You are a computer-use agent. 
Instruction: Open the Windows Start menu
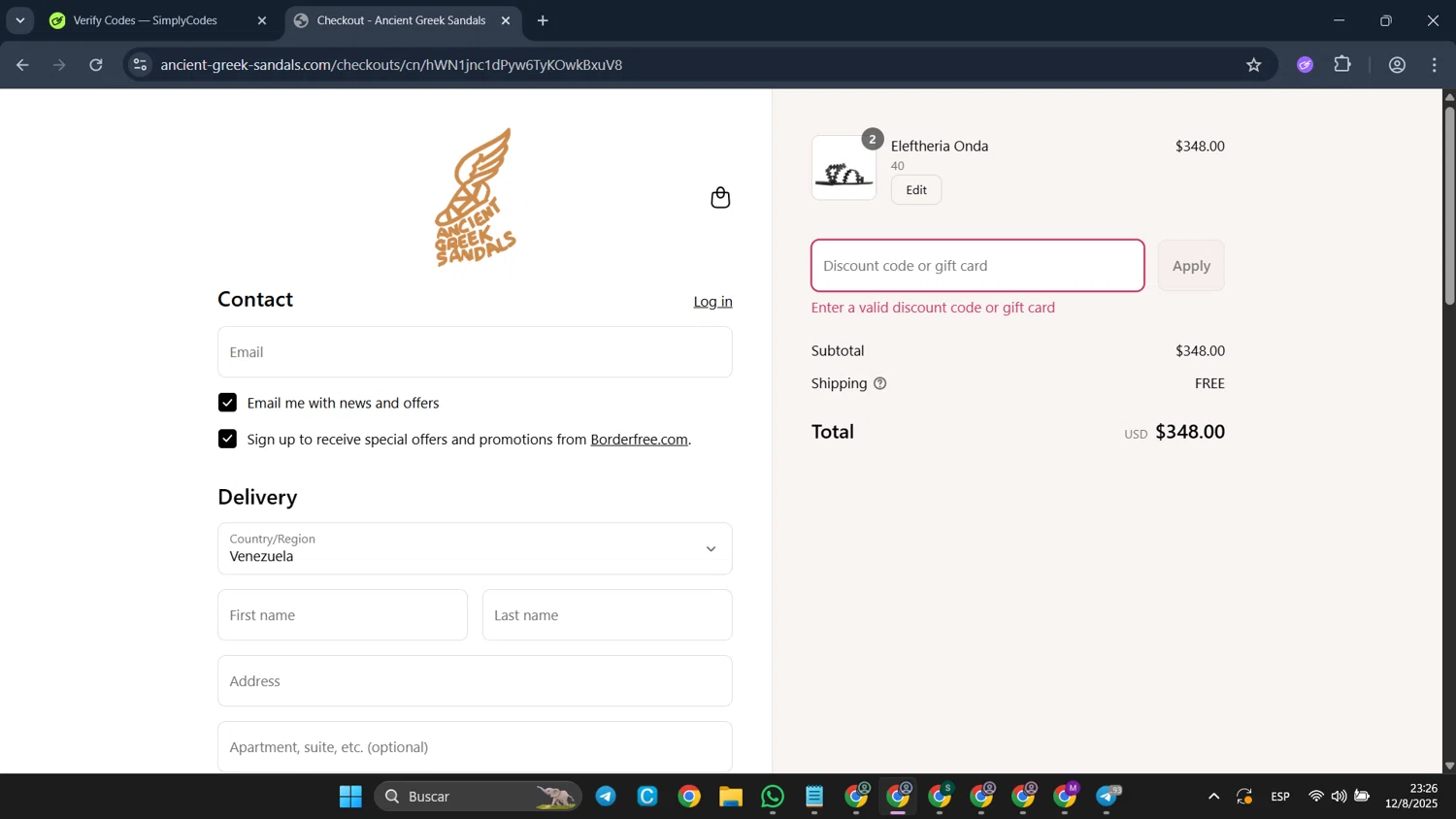[x=350, y=797]
